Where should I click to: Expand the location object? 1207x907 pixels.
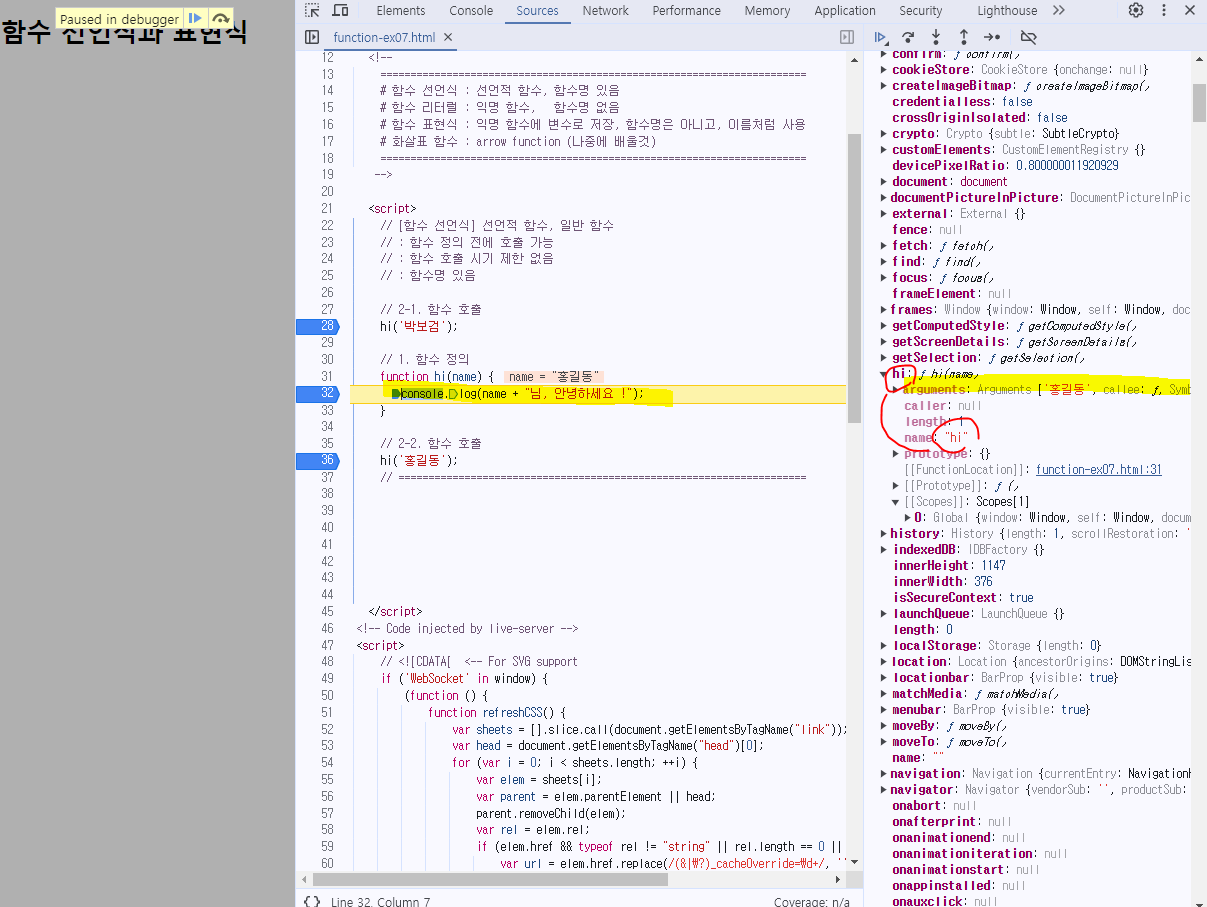(x=884, y=662)
